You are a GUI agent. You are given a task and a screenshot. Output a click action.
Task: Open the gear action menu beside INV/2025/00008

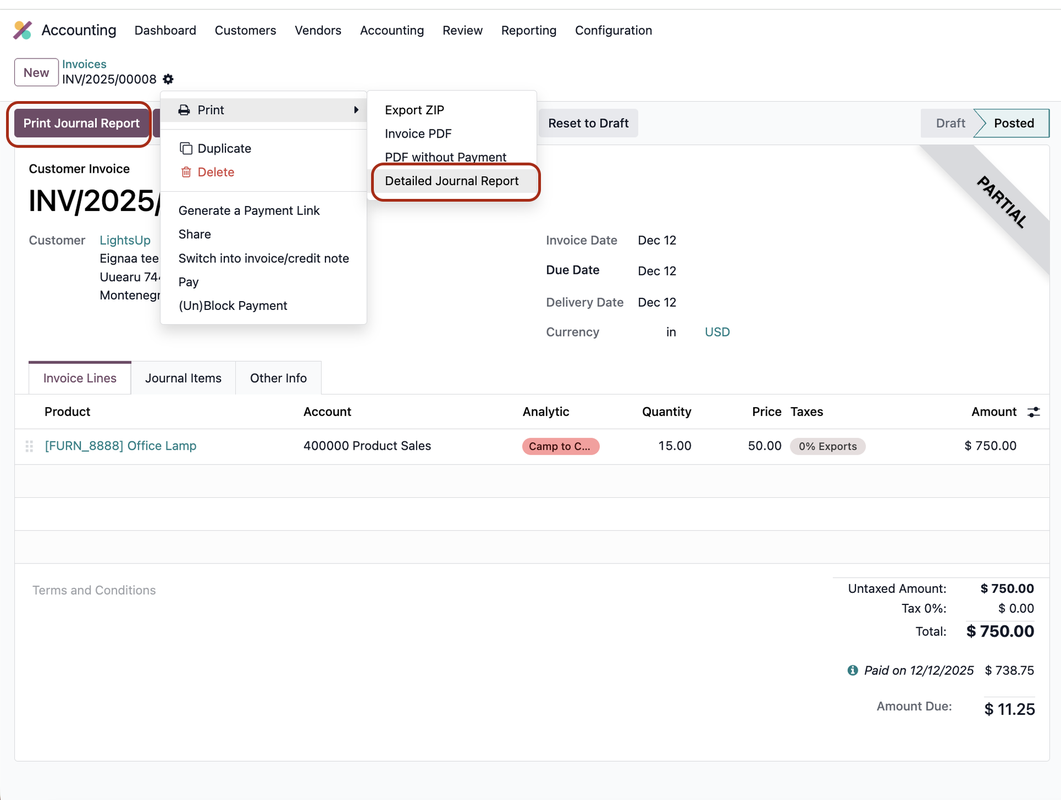pos(167,78)
